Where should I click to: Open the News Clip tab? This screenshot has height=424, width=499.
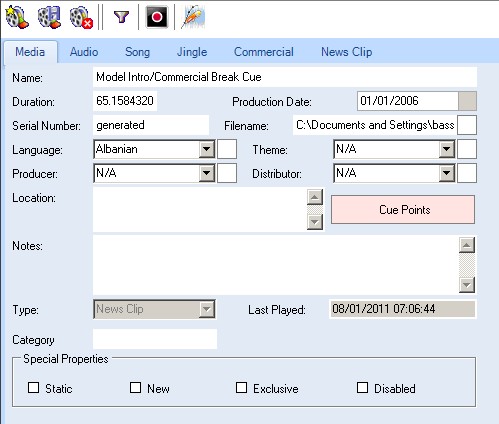347,52
